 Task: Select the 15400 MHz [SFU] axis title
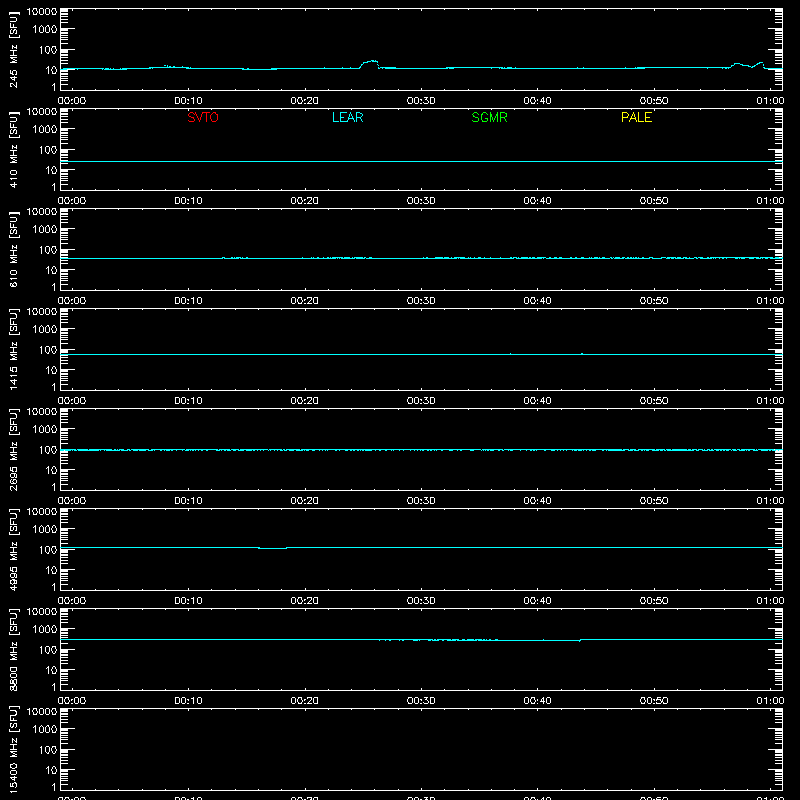pyautogui.click(x=13, y=749)
